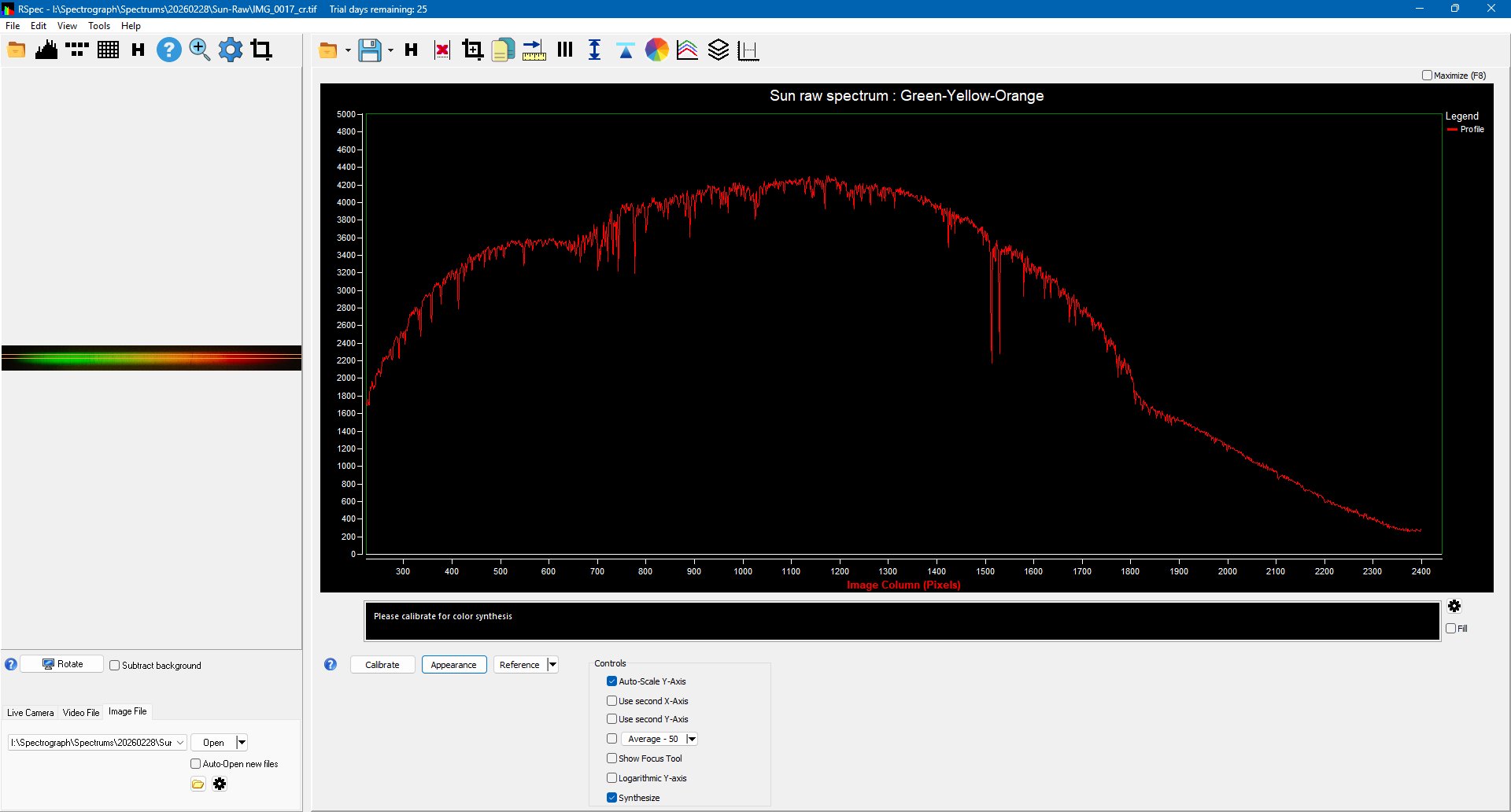
Task: Click the vertical blue double-arrow icon
Action: [595, 51]
